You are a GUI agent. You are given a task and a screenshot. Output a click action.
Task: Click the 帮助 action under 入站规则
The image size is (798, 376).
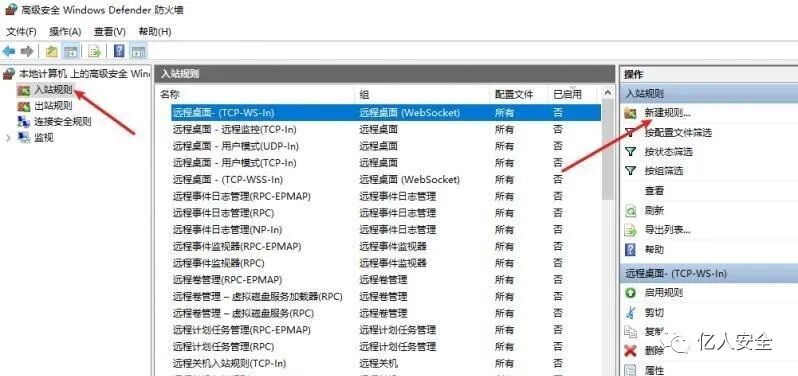pos(654,250)
